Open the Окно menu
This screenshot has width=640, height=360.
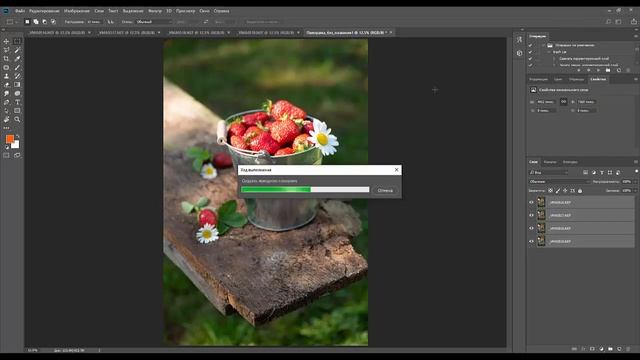click(204, 11)
